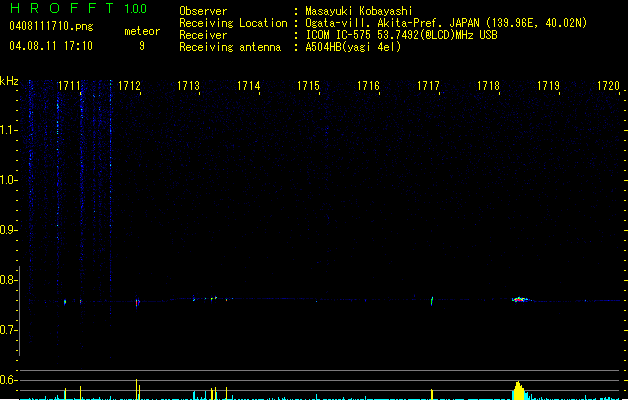Click the 1718 time axis marker
Screen dimensions: 629x400
click(x=488, y=86)
